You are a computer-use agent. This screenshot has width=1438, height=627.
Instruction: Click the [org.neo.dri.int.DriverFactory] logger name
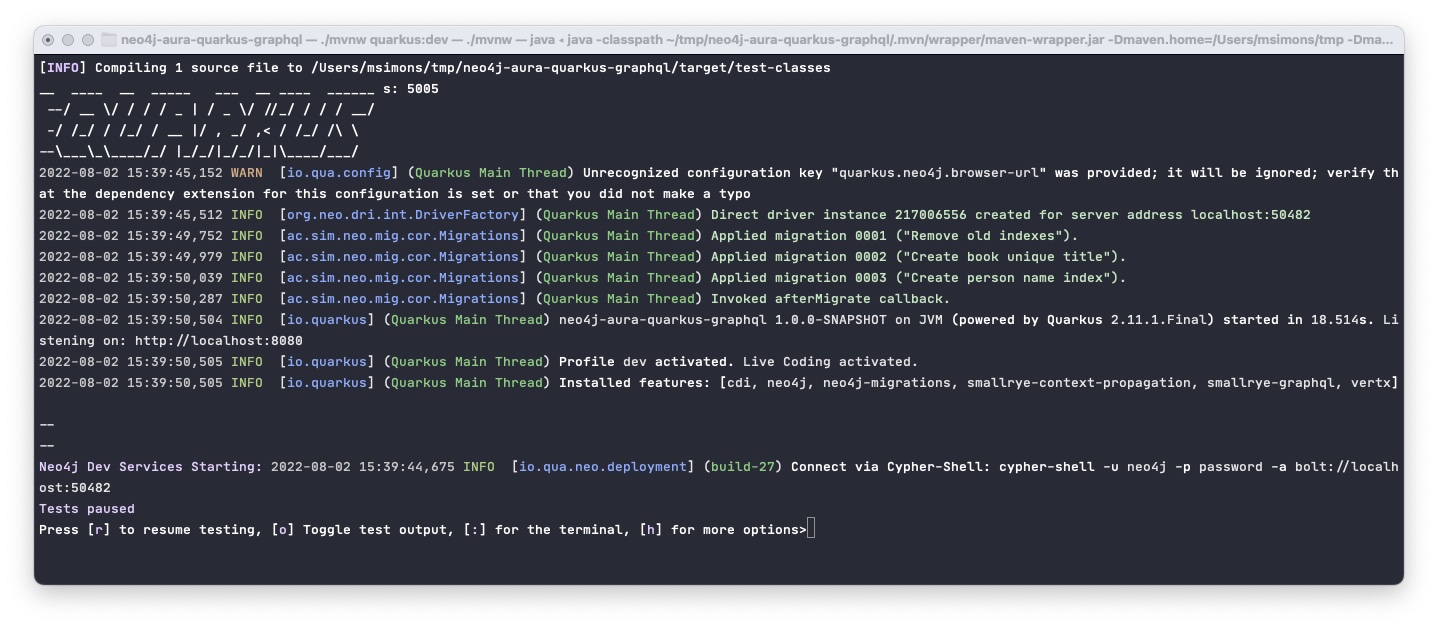coord(403,215)
